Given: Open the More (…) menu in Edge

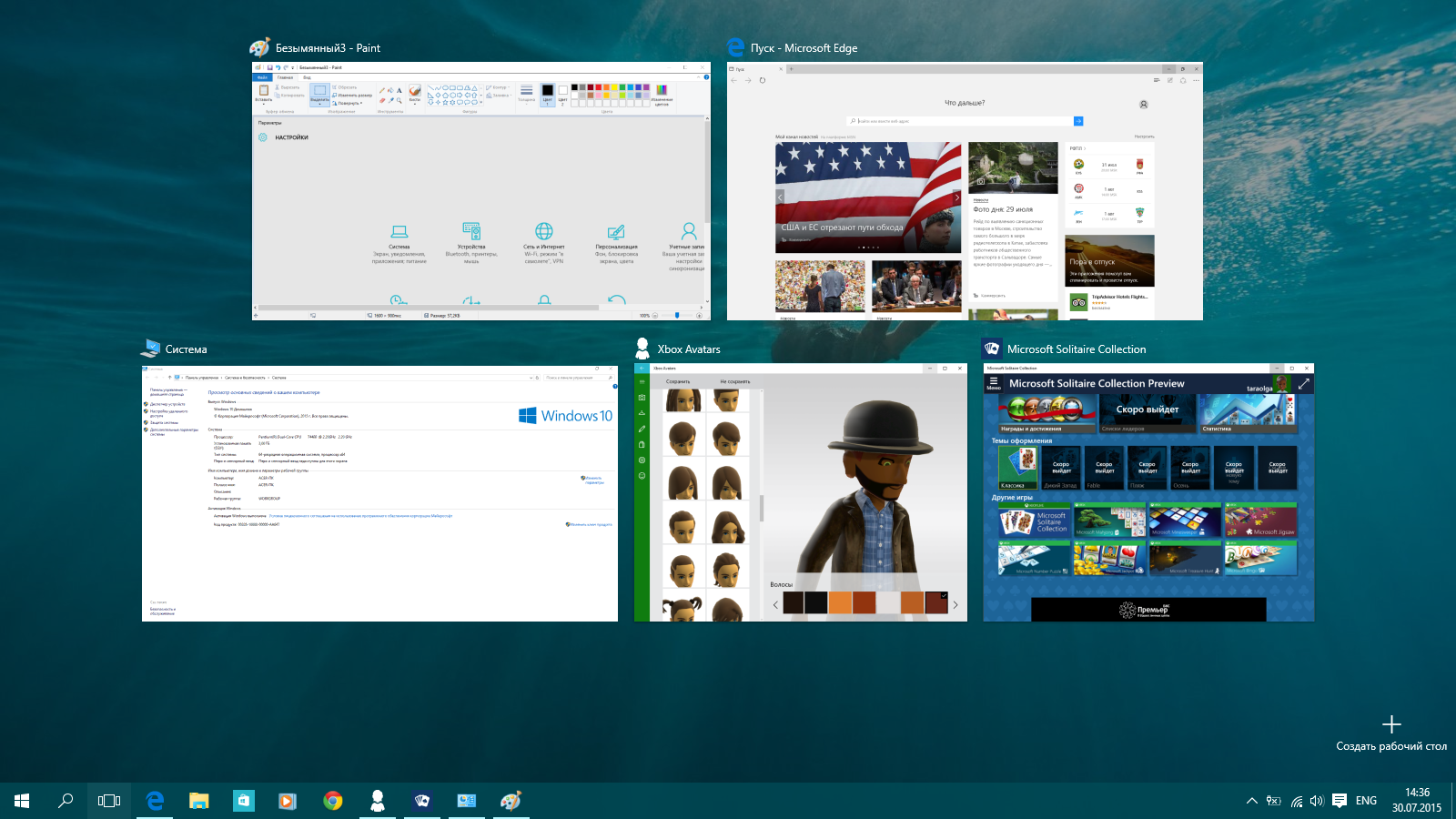Looking at the screenshot, I should coord(1196,80).
